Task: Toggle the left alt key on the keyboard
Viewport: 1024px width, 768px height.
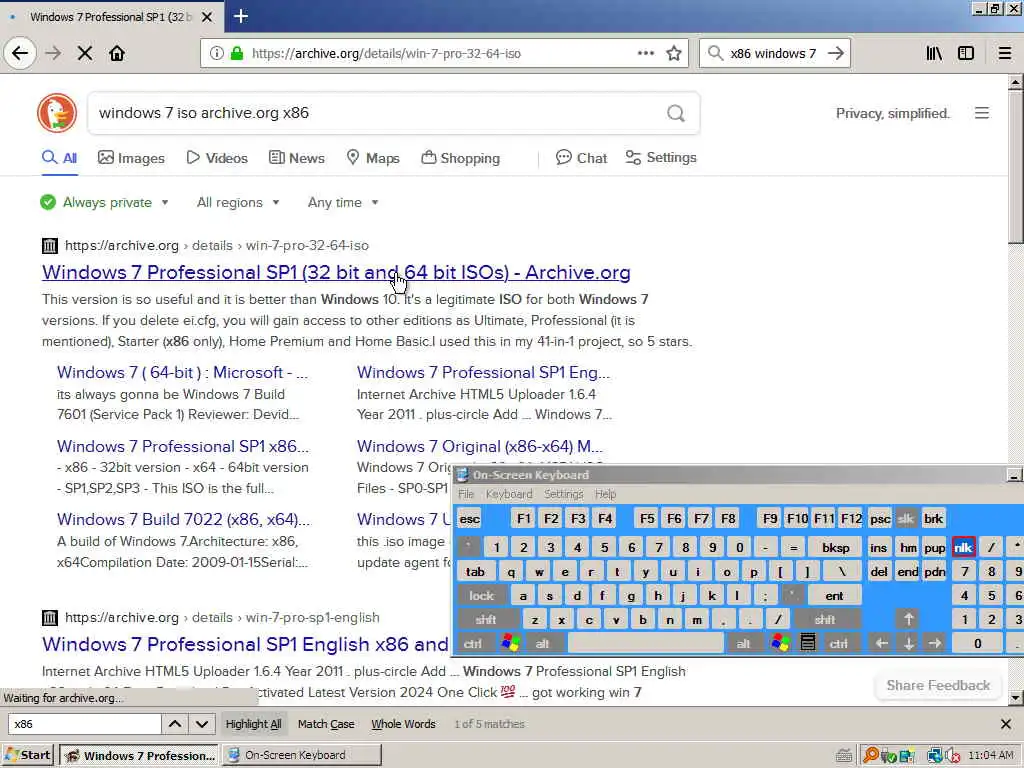Action: 543,643
